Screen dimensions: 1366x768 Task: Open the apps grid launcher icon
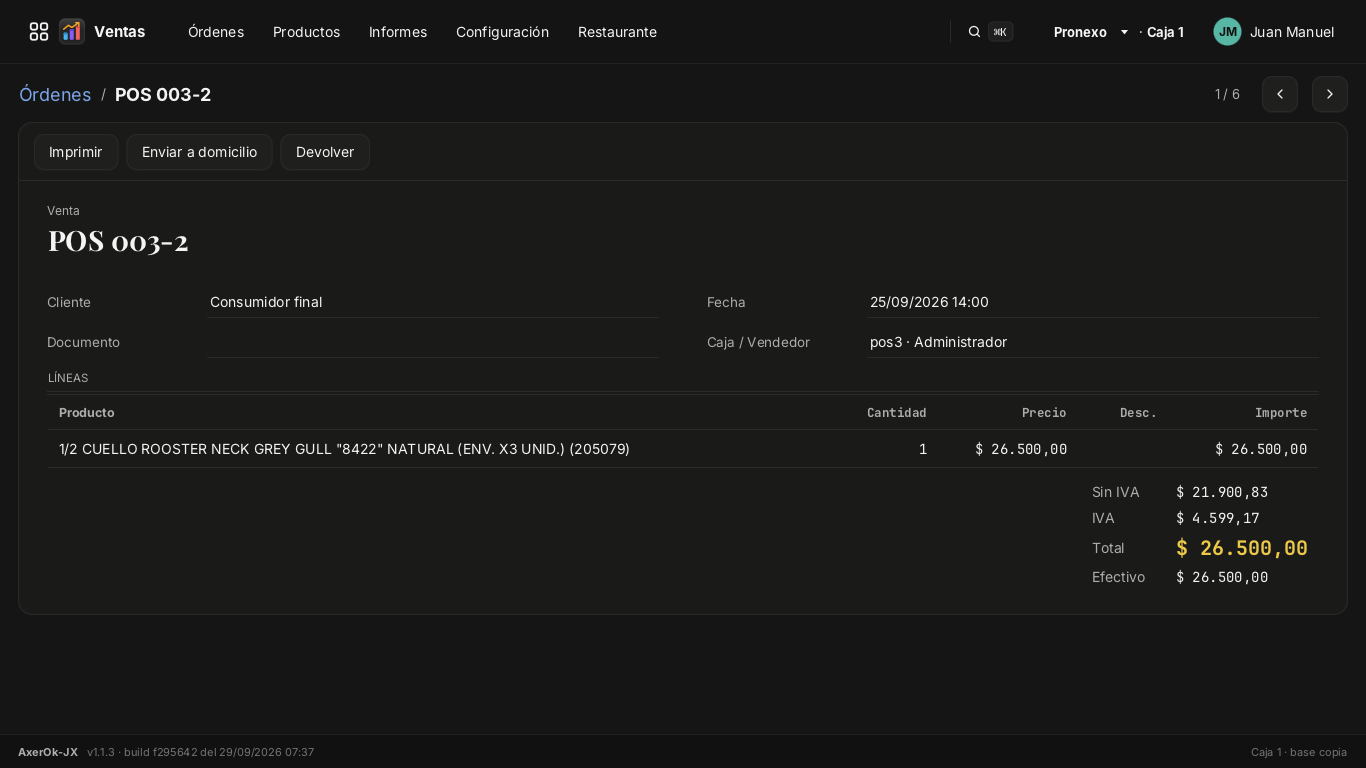pyautogui.click(x=39, y=32)
